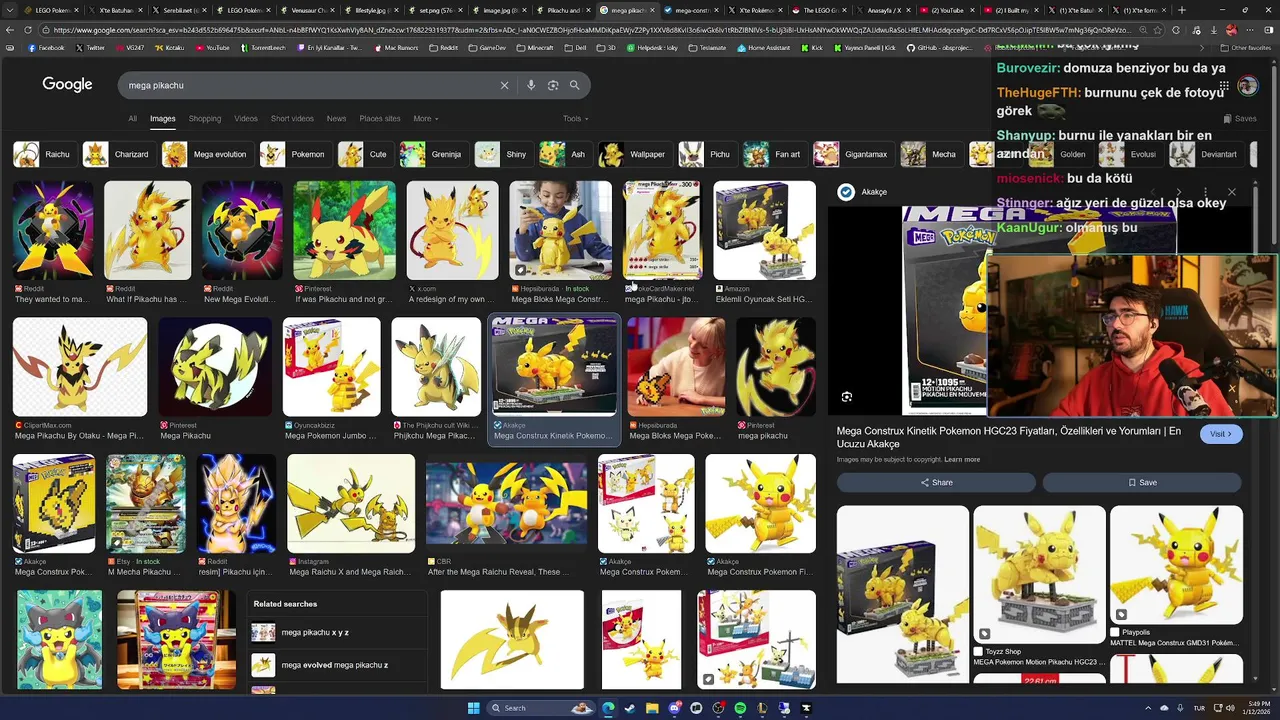This screenshot has height=720, width=1280.
Task: Open Discord from the taskbar
Action: 675,708
